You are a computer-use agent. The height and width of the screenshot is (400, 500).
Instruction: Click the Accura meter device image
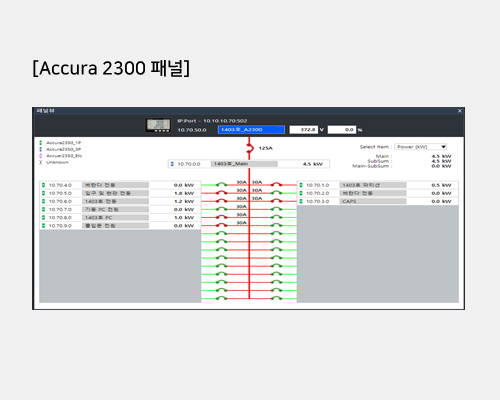point(158,125)
